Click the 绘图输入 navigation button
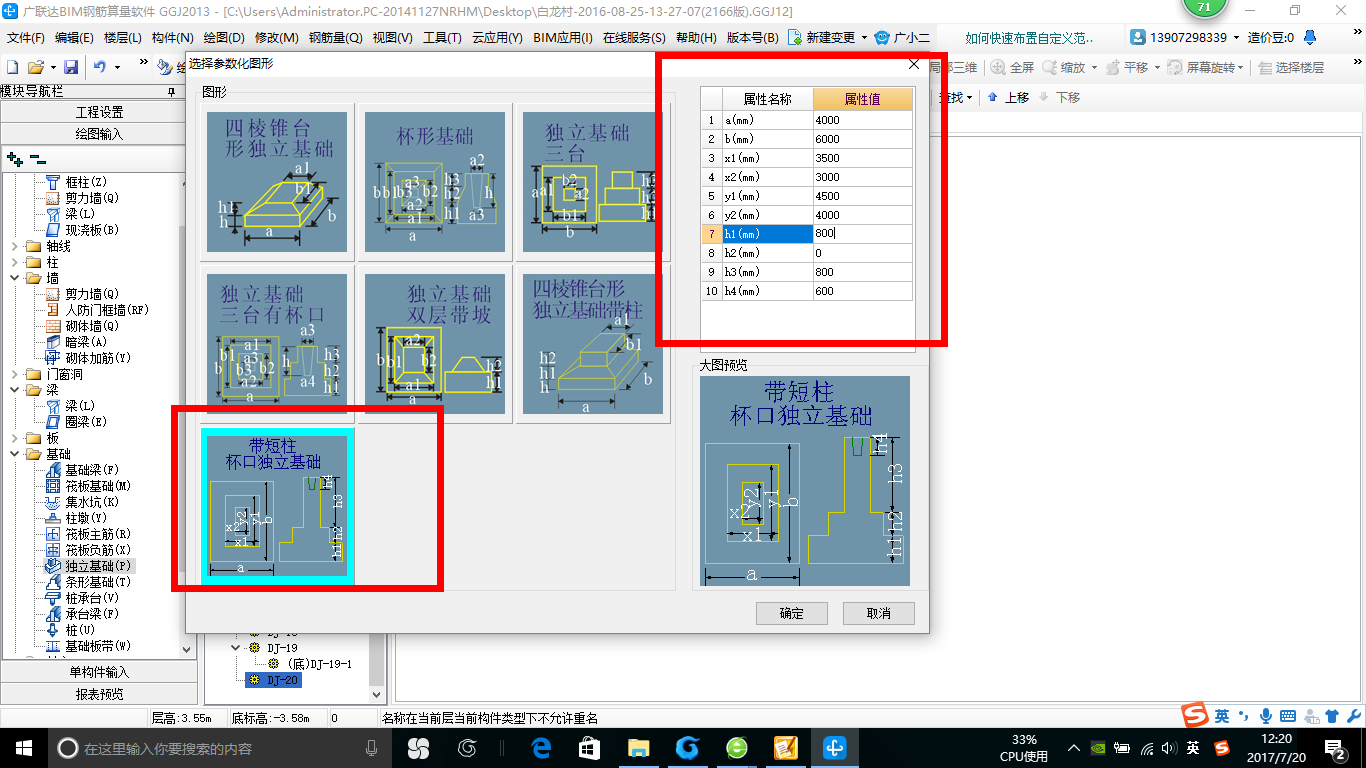Image resolution: width=1366 pixels, height=768 pixels. [x=100, y=135]
